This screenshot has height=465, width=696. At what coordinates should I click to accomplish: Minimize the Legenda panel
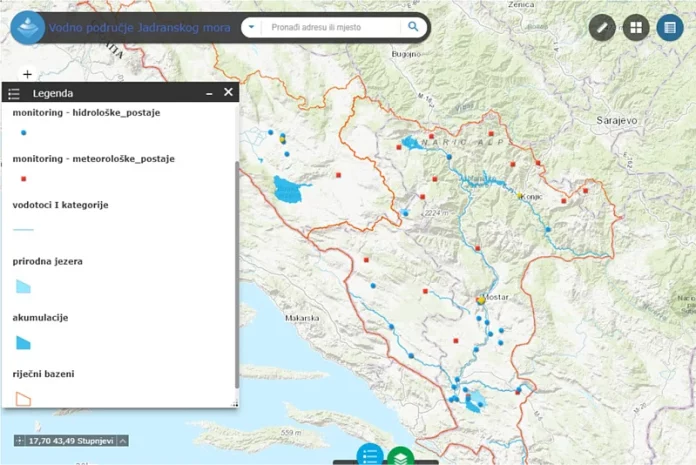point(209,93)
